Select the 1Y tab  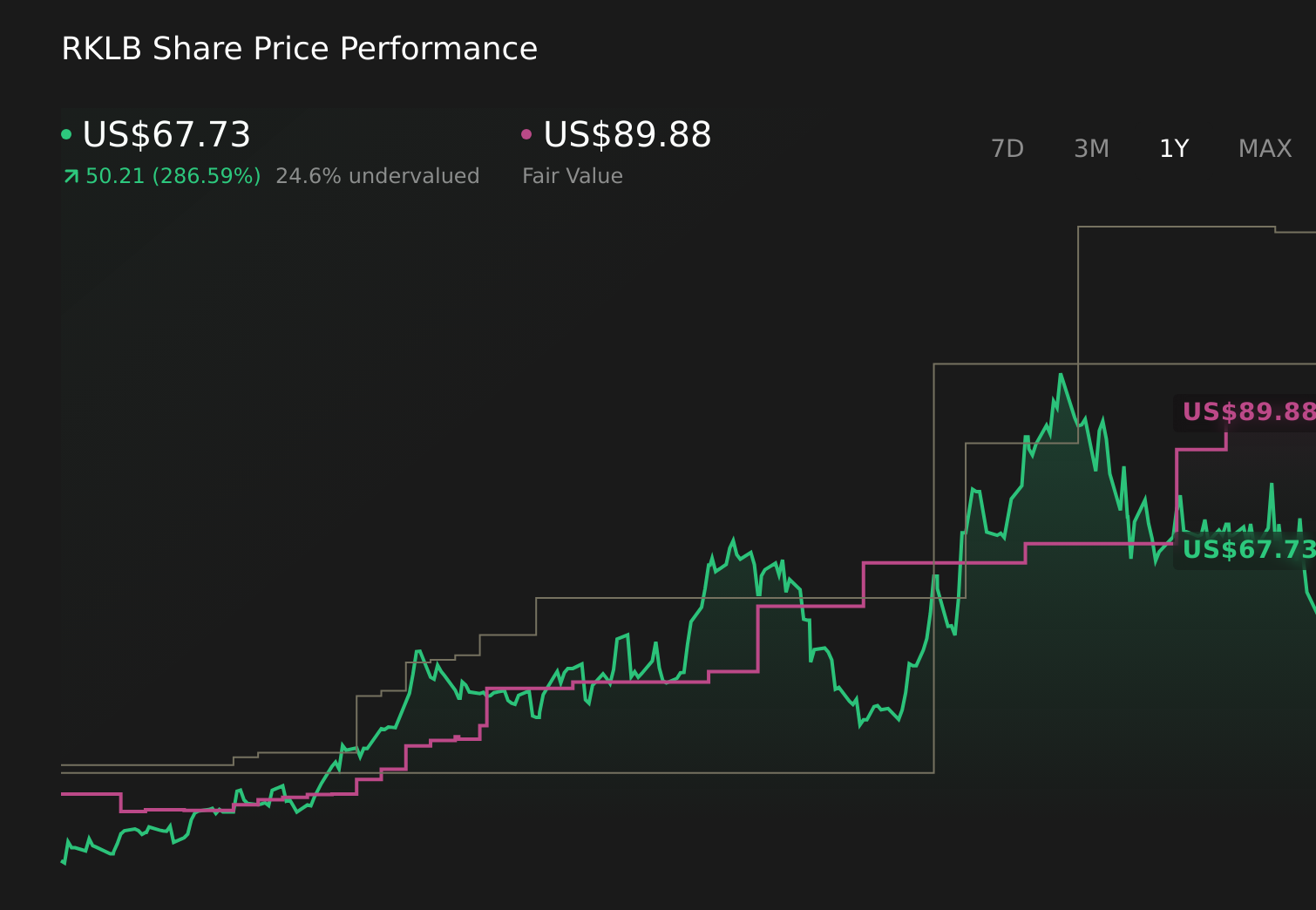coord(1173,148)
